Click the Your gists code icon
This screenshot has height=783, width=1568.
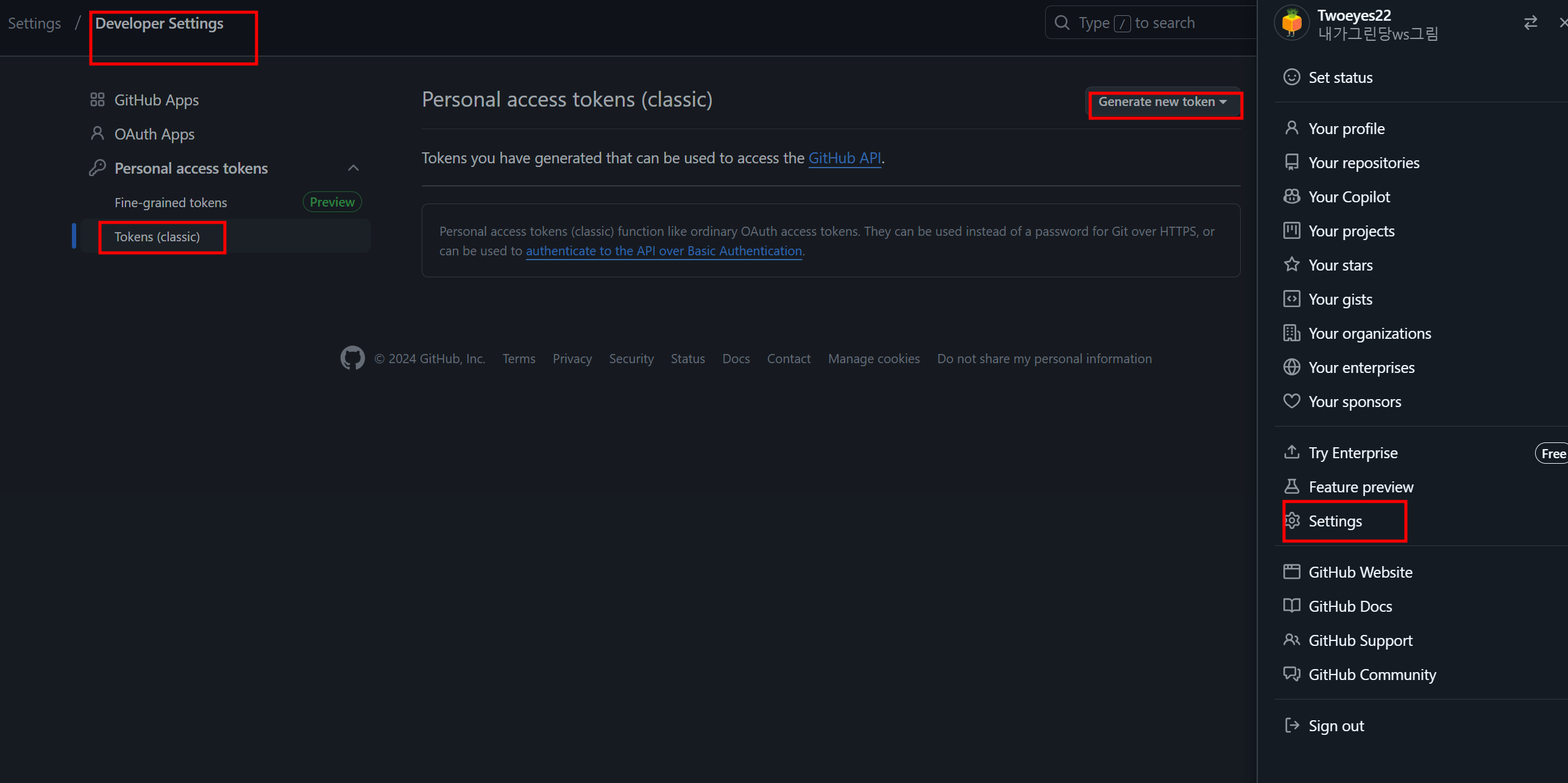pos(1291,299)
